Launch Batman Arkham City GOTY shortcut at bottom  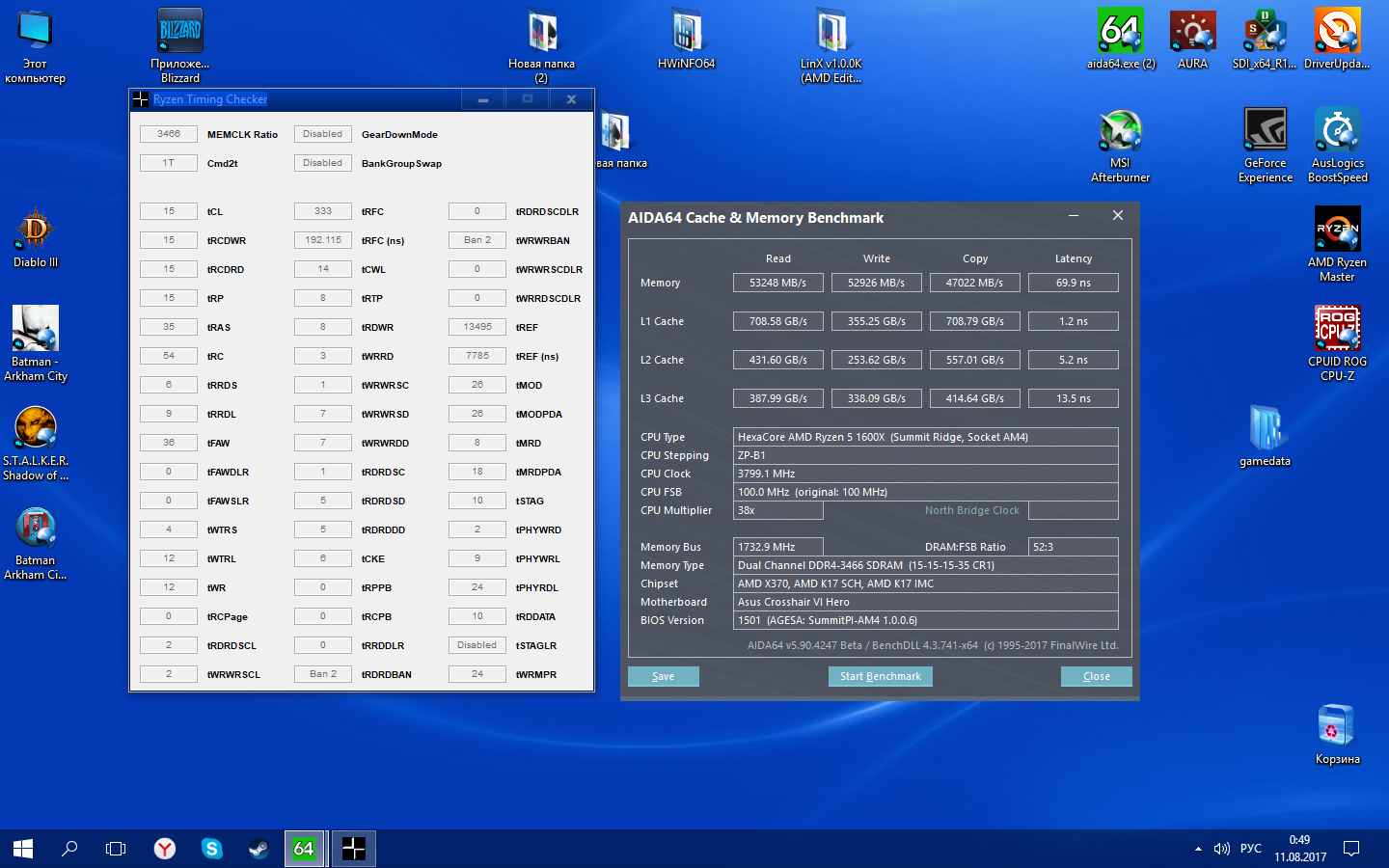36,543
